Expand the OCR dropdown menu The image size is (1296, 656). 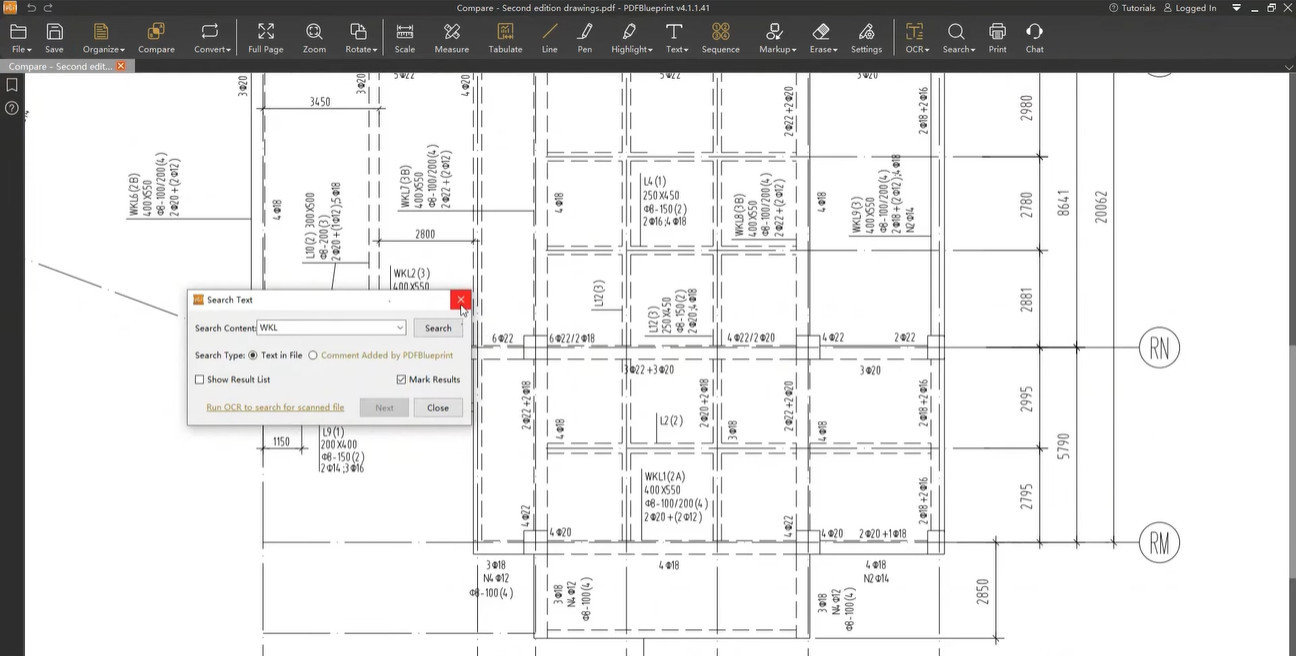click(917, 38)
